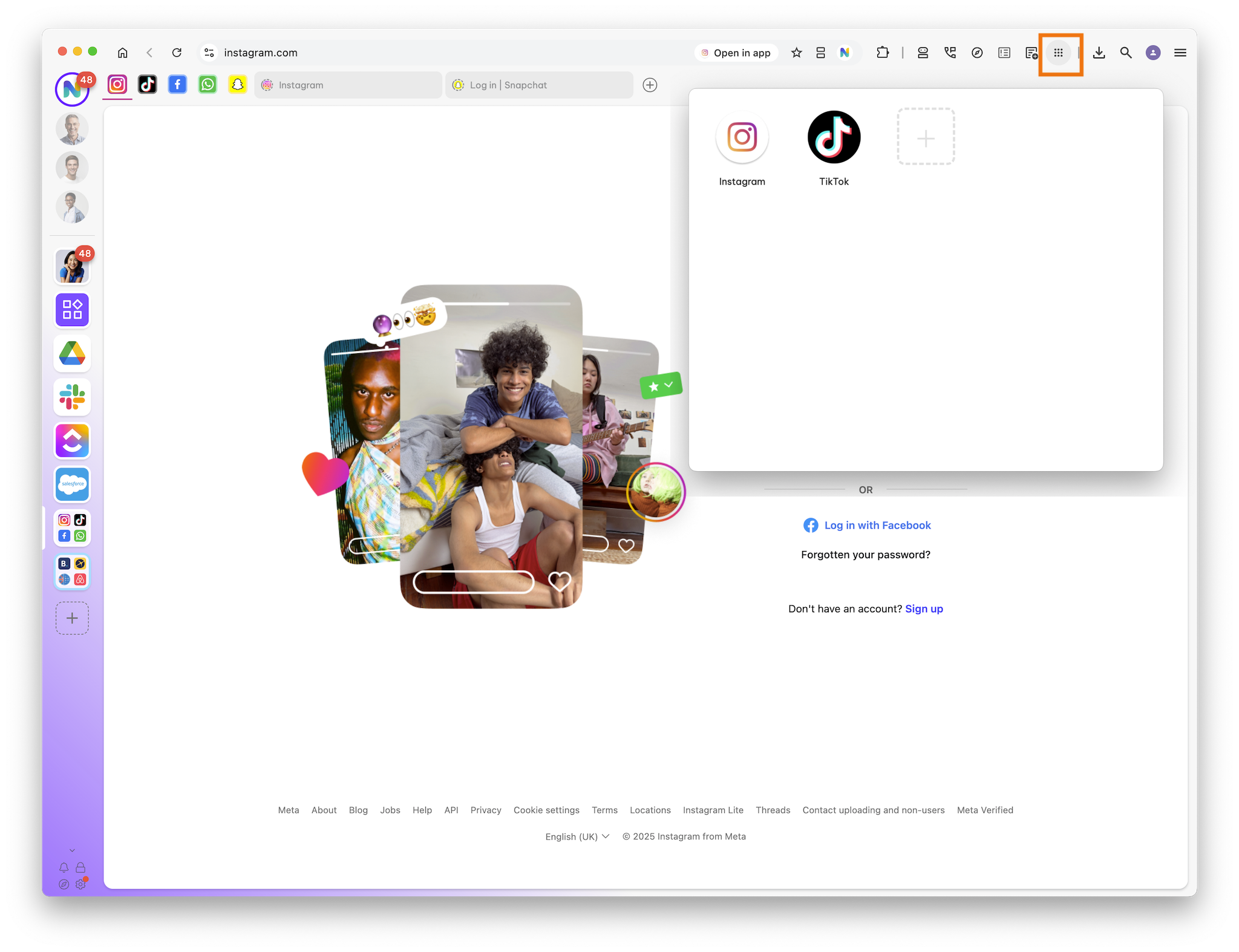Open the Instagram Lite footer link

(x=713, y=810)
